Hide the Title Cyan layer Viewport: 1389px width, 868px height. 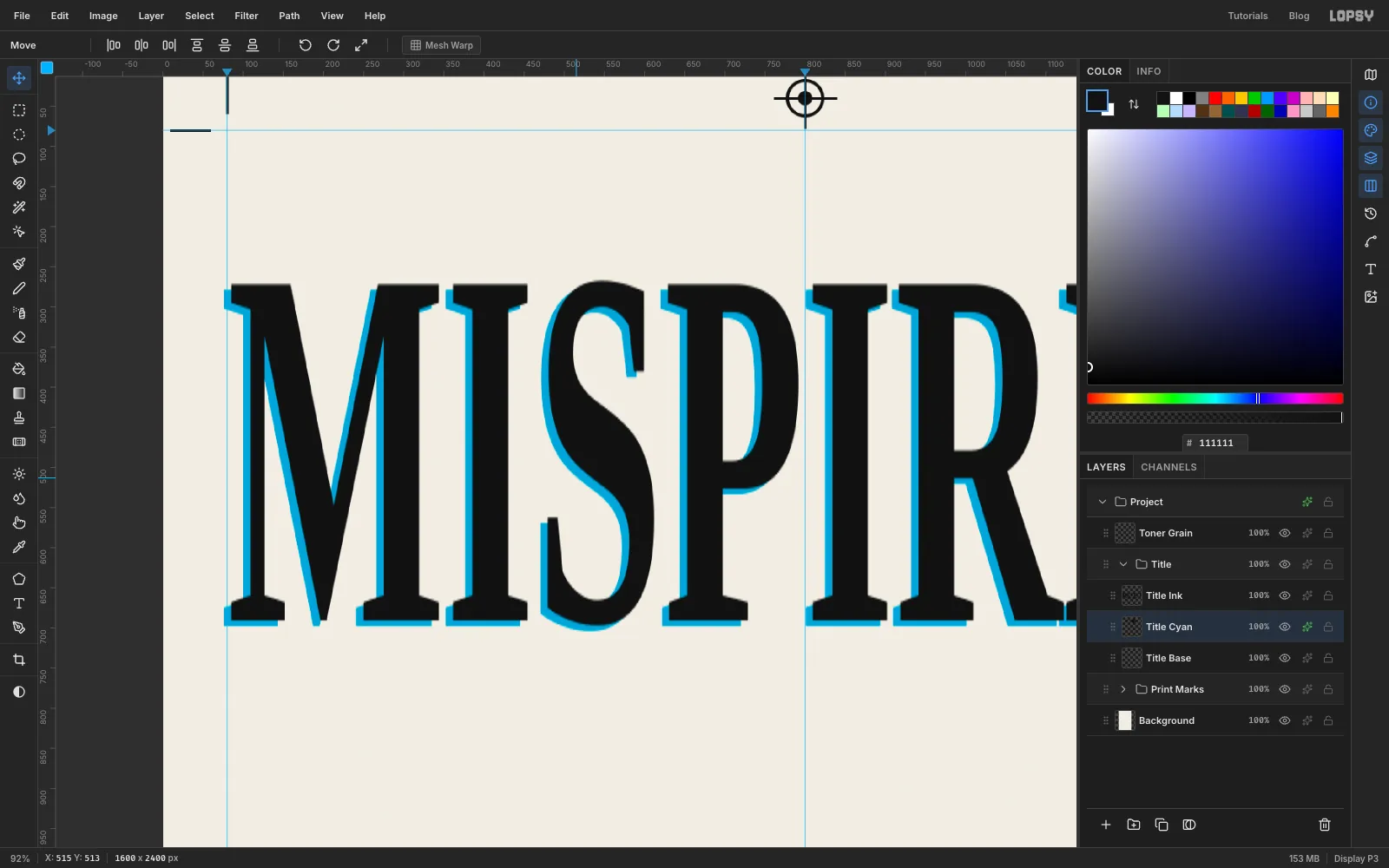1285,627
